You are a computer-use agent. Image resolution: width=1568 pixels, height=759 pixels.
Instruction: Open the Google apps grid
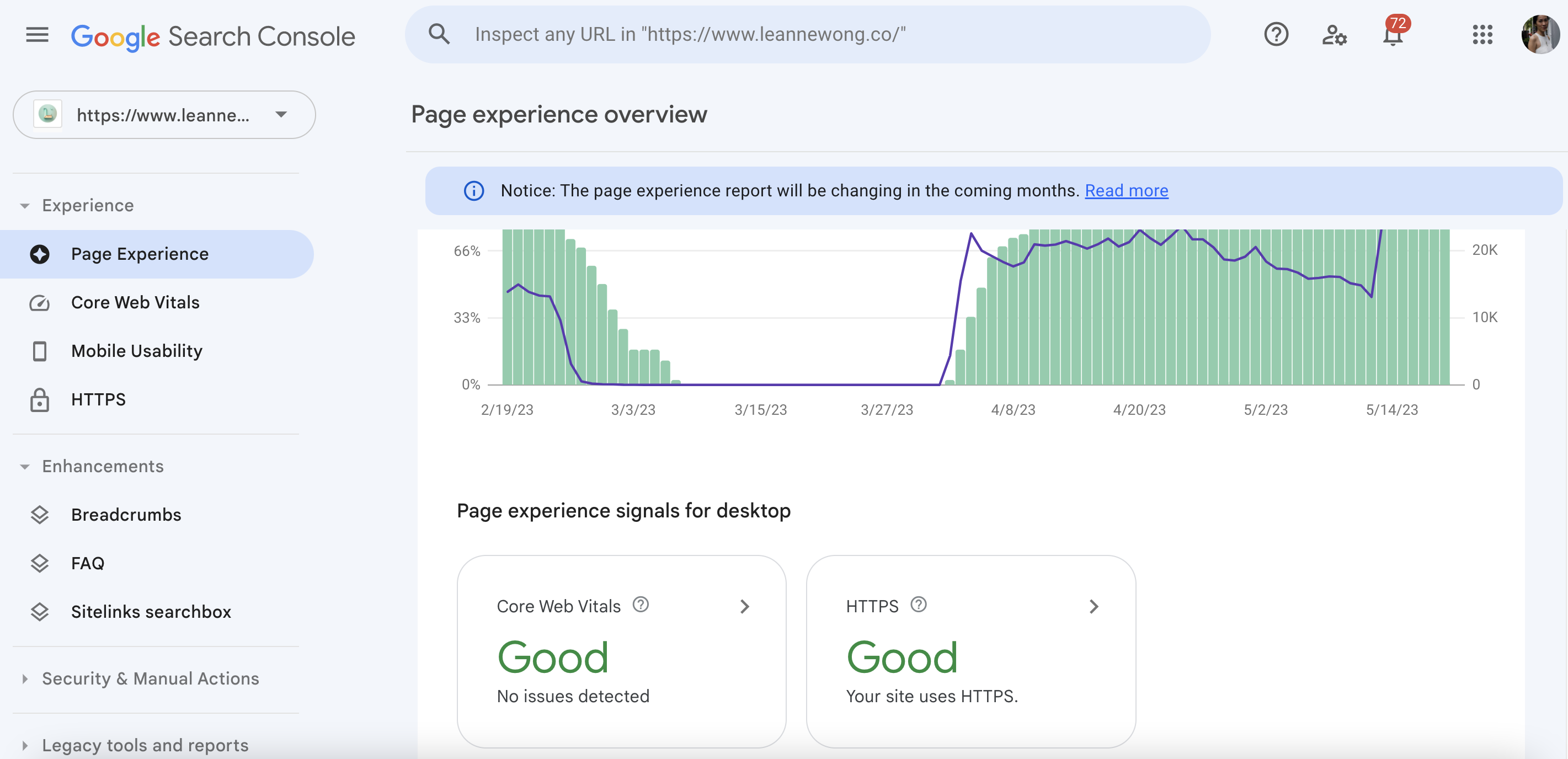click(x=1482, y=35)
